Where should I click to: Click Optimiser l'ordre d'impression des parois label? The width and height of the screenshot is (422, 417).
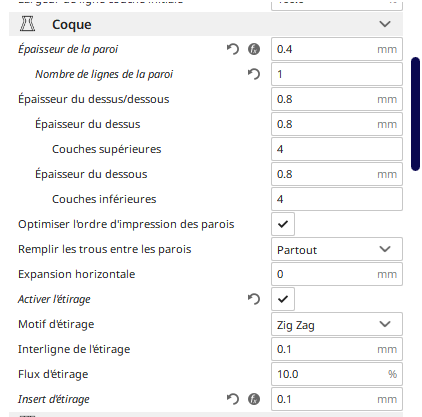(126, 224)
